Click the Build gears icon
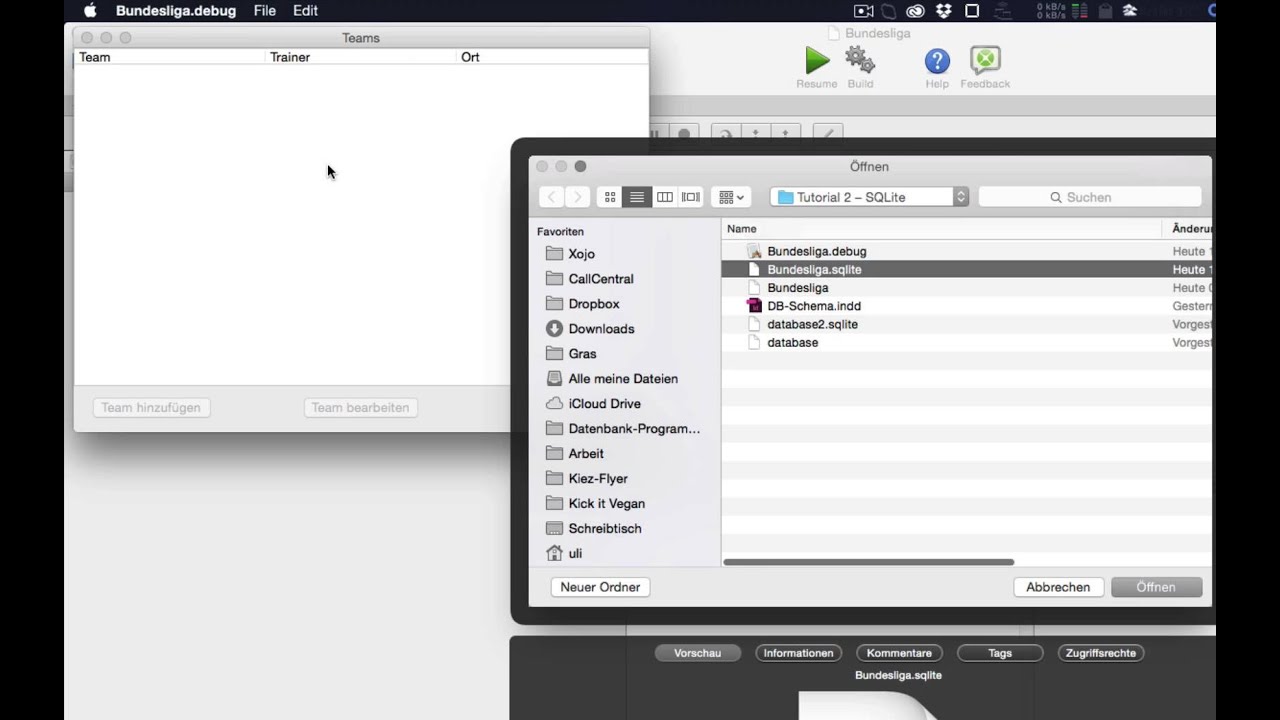This screenshot has width=1280, height=720. 860,61
